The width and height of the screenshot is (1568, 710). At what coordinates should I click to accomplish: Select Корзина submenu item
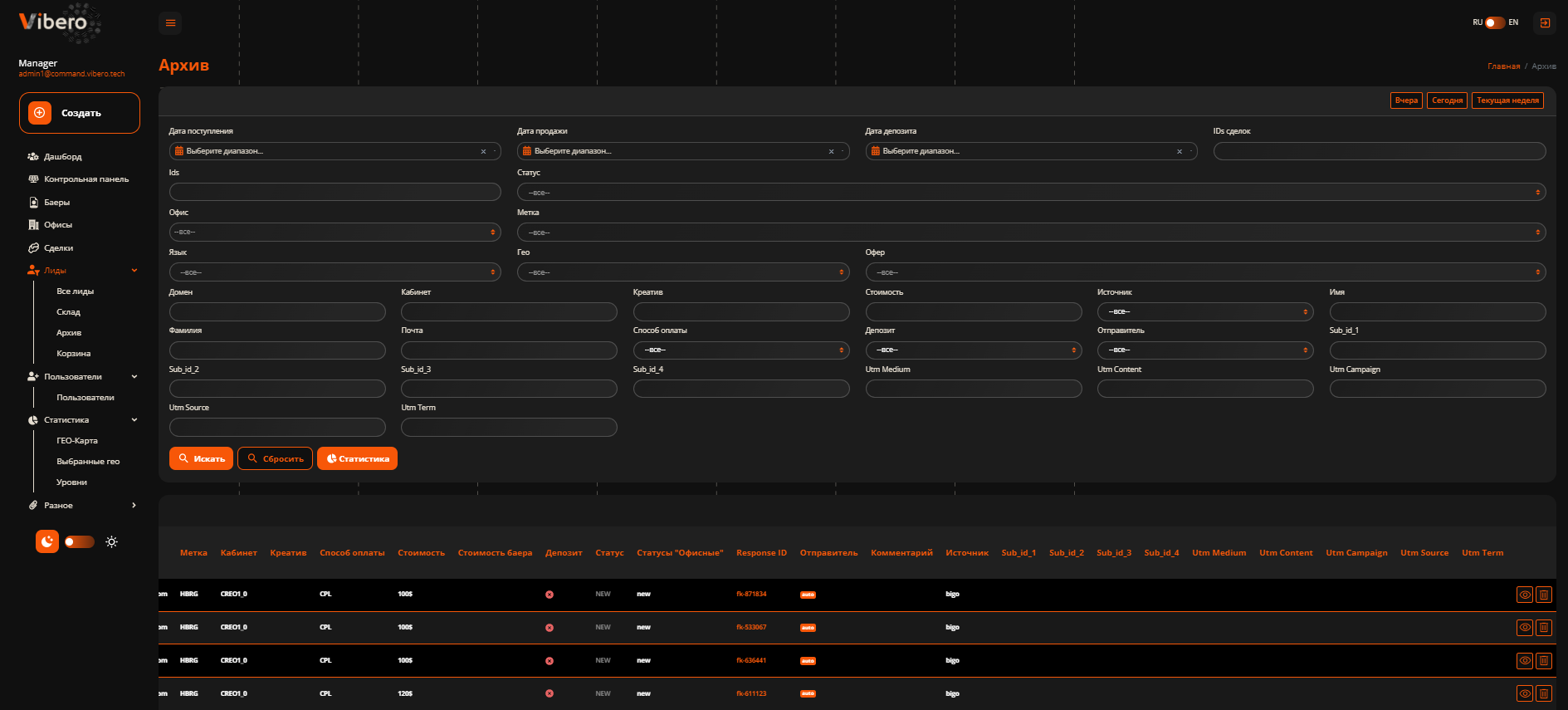[x=74, y=354]
